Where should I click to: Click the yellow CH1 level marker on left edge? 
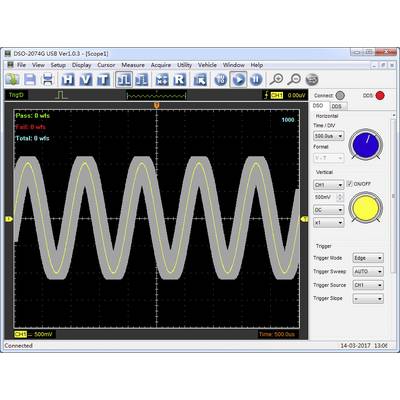[9, 219]
